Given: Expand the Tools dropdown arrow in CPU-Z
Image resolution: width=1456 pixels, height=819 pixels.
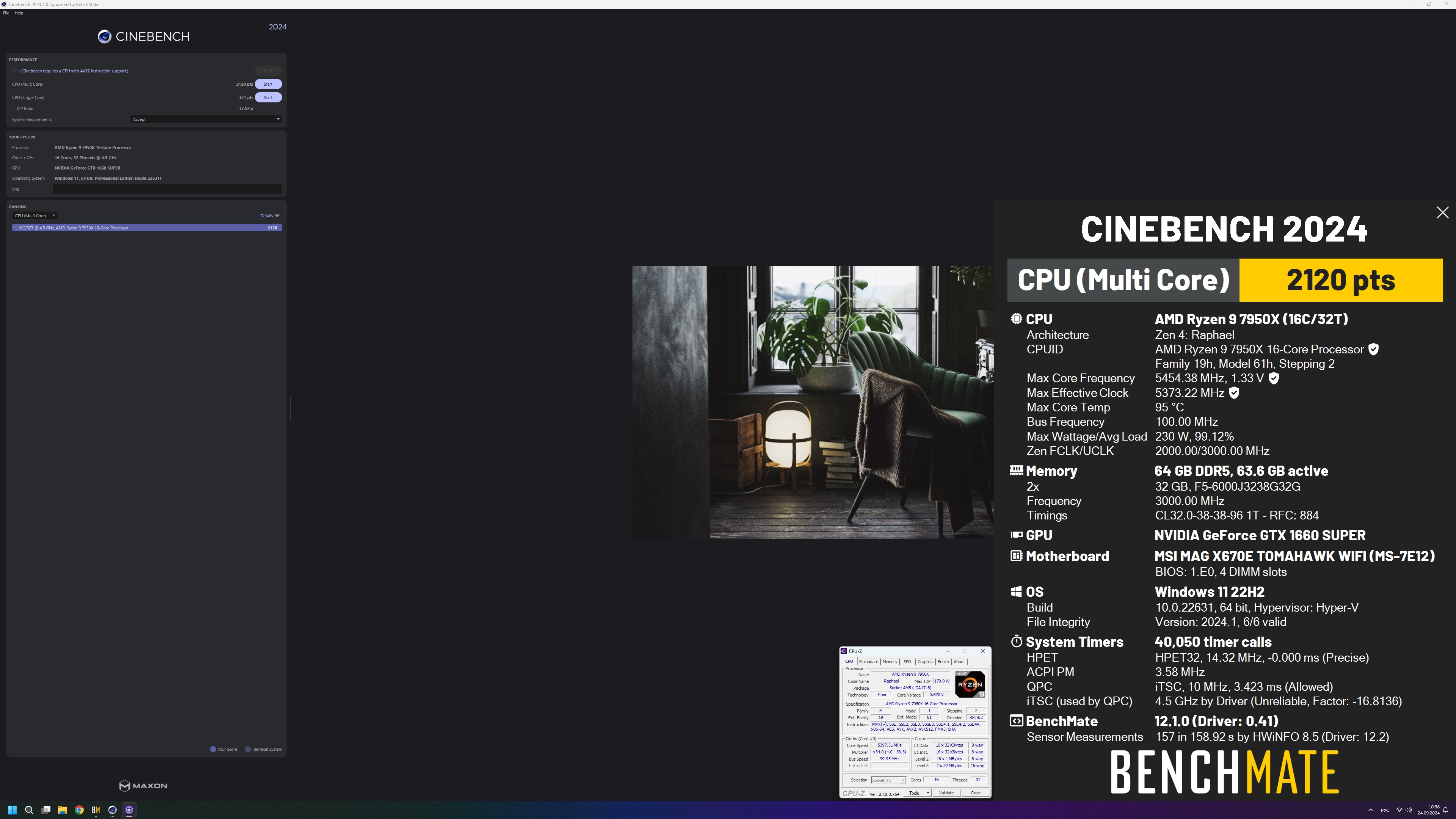Looking at the screenshot, I should click(927, 793).
